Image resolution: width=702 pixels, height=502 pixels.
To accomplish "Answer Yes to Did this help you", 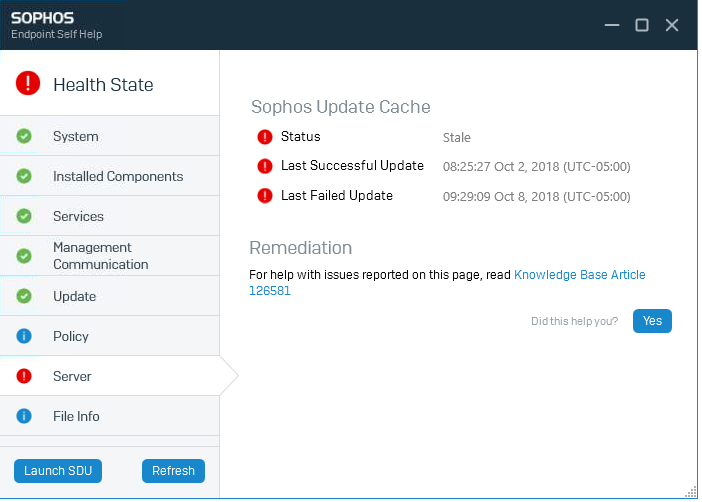I will (x=652, y=321).
